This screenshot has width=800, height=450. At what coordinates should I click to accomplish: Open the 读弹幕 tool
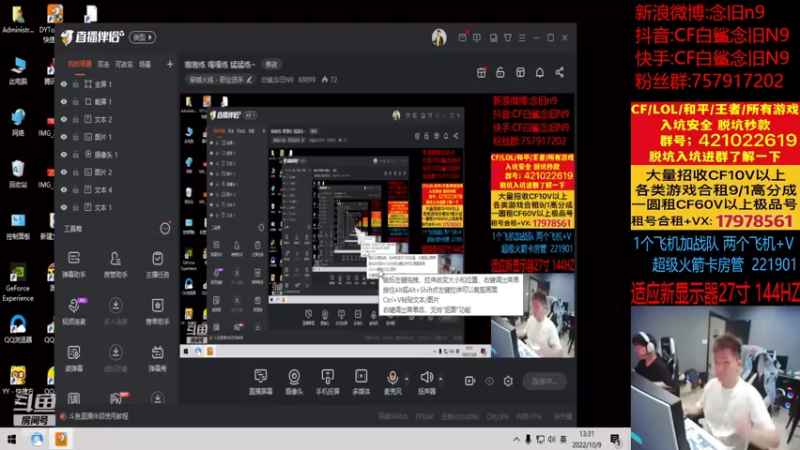coord(74,358)
